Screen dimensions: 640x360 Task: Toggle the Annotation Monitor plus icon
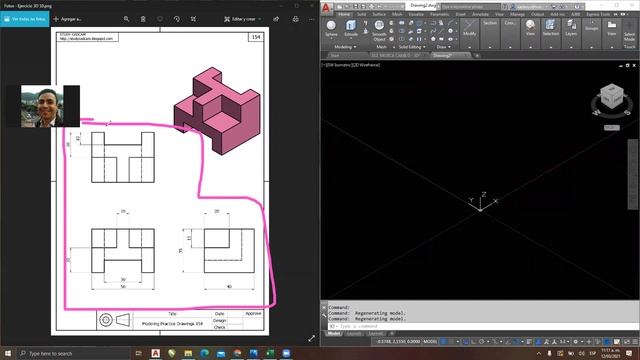pyautogui.click(x=589, y=342)
